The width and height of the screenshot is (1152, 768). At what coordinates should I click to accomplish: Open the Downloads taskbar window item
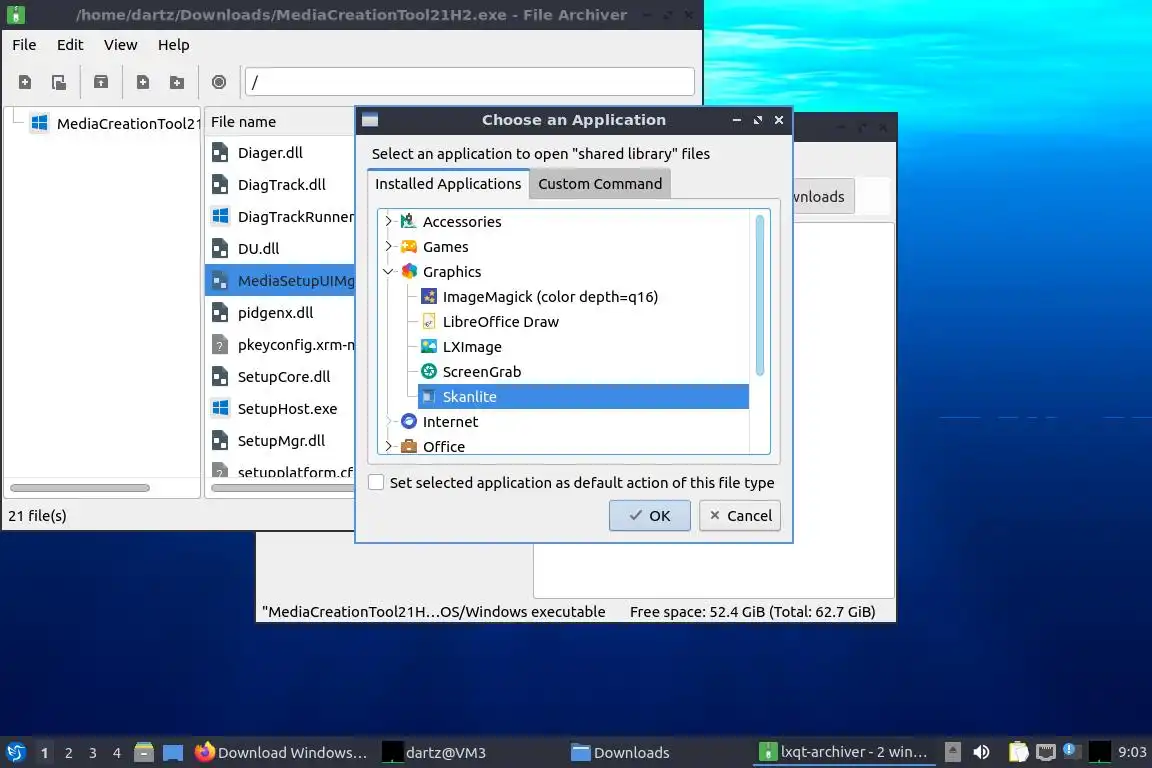[658, 753]
